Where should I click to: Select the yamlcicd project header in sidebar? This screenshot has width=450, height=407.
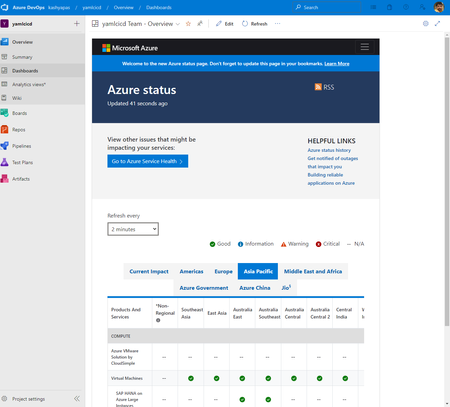click(x=22, y=24)
